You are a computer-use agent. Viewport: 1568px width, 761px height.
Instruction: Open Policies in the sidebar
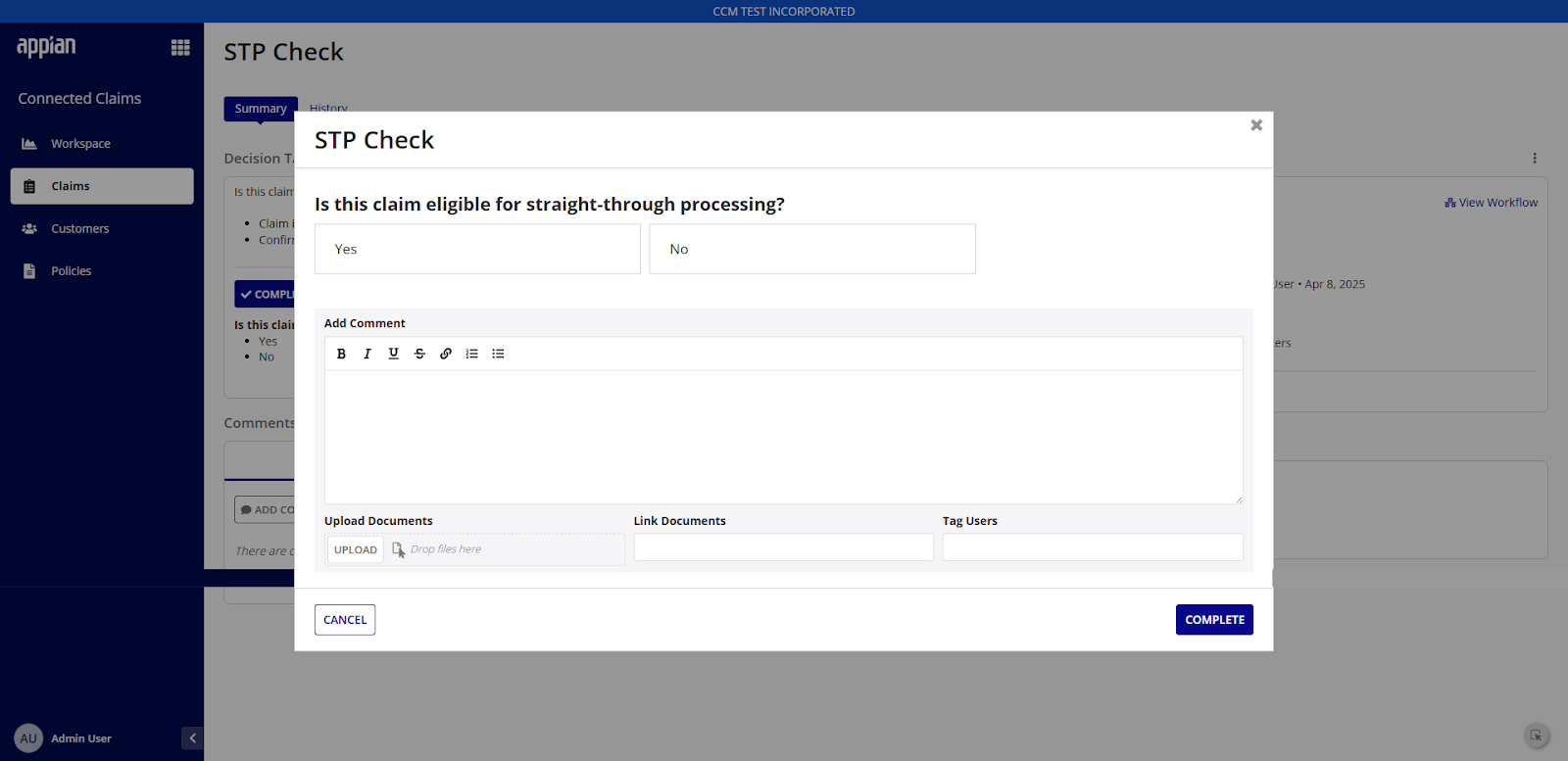pos(102,271)
